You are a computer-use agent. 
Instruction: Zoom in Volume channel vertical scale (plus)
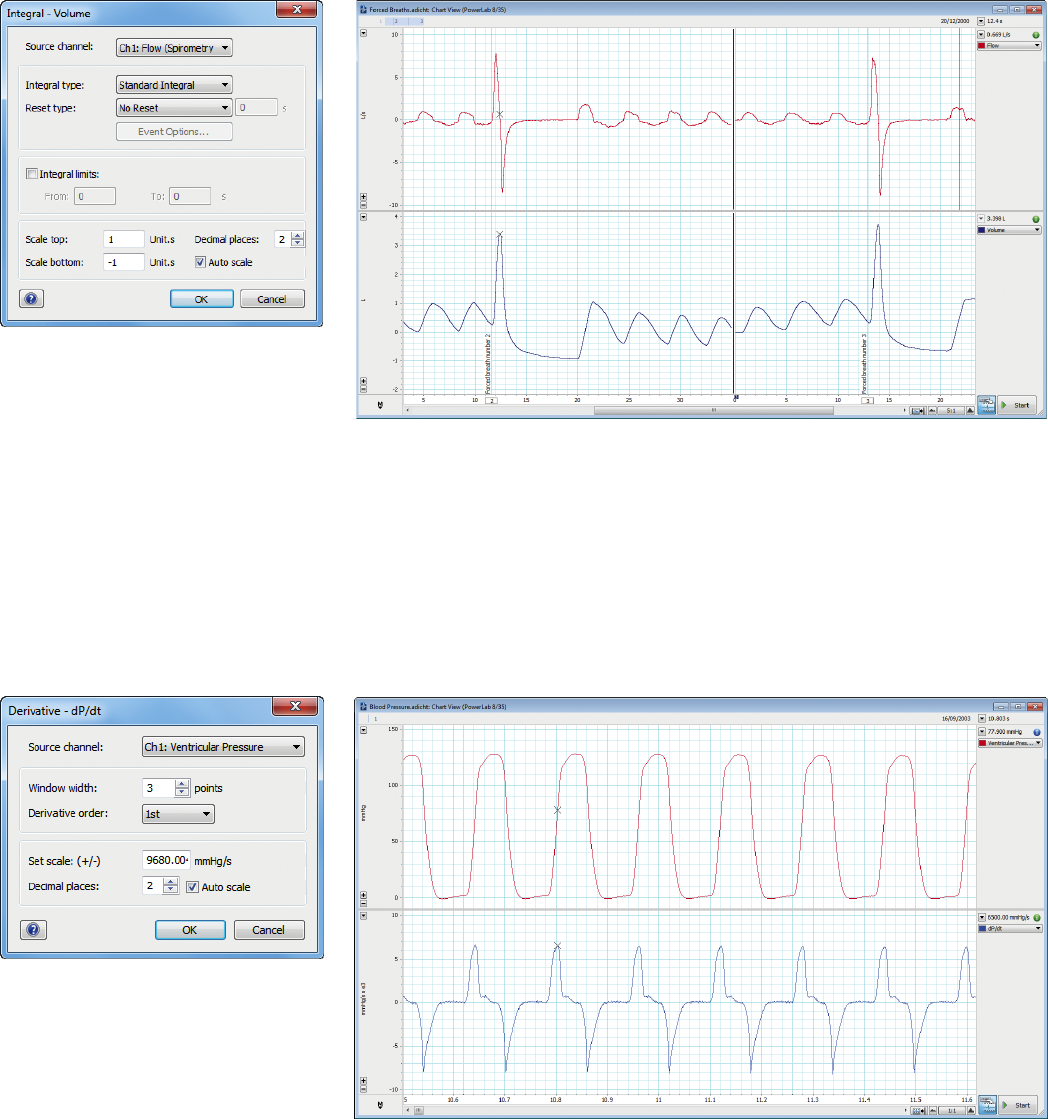(x=363, y=381)
